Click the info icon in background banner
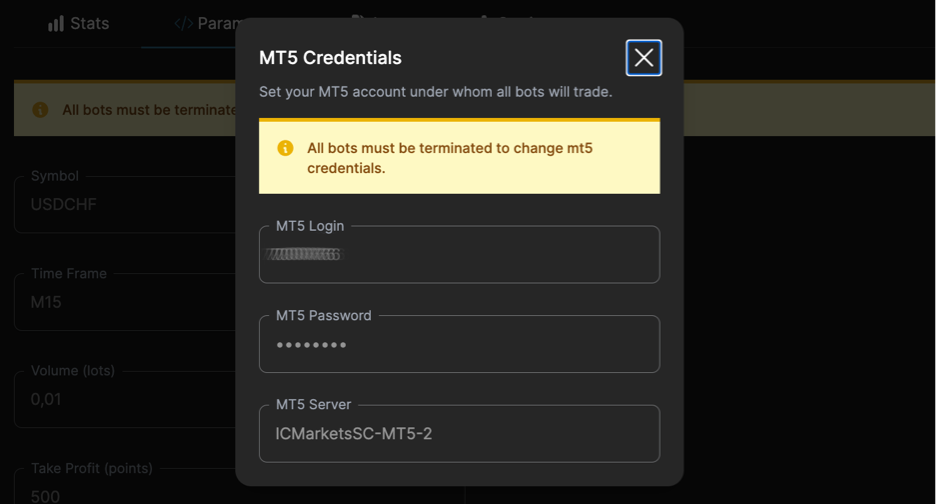 point(40,110)
